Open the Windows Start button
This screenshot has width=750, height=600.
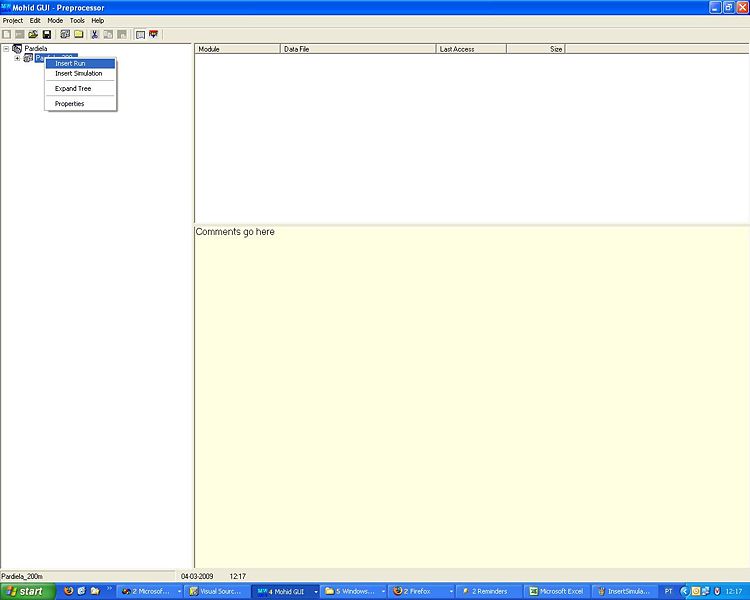coord(28,591)
